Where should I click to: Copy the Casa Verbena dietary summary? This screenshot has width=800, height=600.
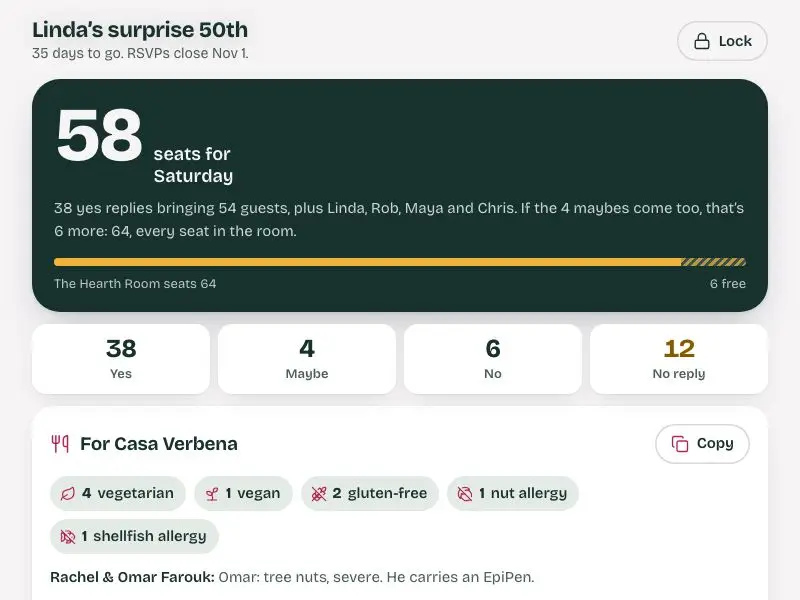[x=702, y=444]
